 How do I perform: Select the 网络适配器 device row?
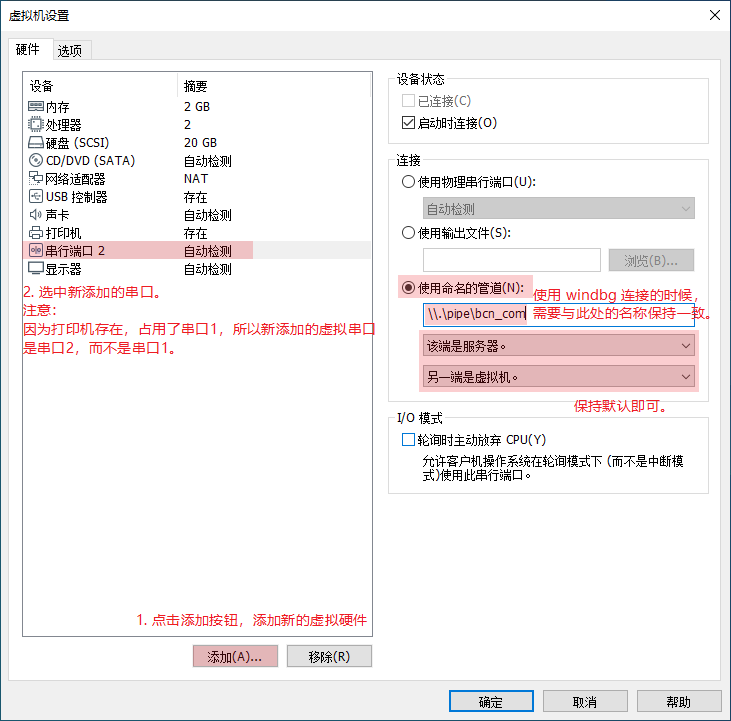[x=197, y=178]
